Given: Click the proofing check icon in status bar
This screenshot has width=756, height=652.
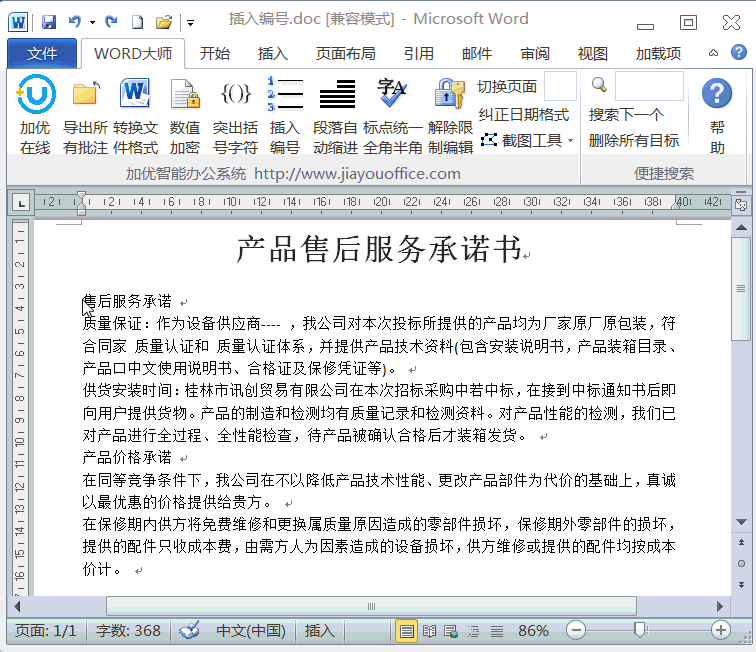Looking at the screenshot, I should (189, 630).
